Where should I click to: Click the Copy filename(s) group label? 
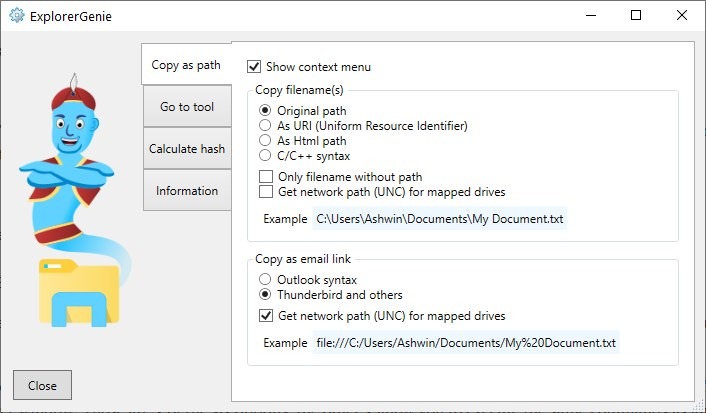299,90
